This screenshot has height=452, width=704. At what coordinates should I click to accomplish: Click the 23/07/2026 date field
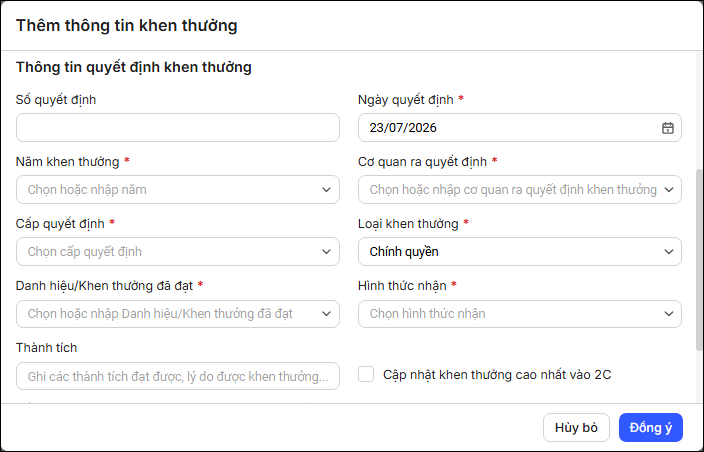point(519,127)
